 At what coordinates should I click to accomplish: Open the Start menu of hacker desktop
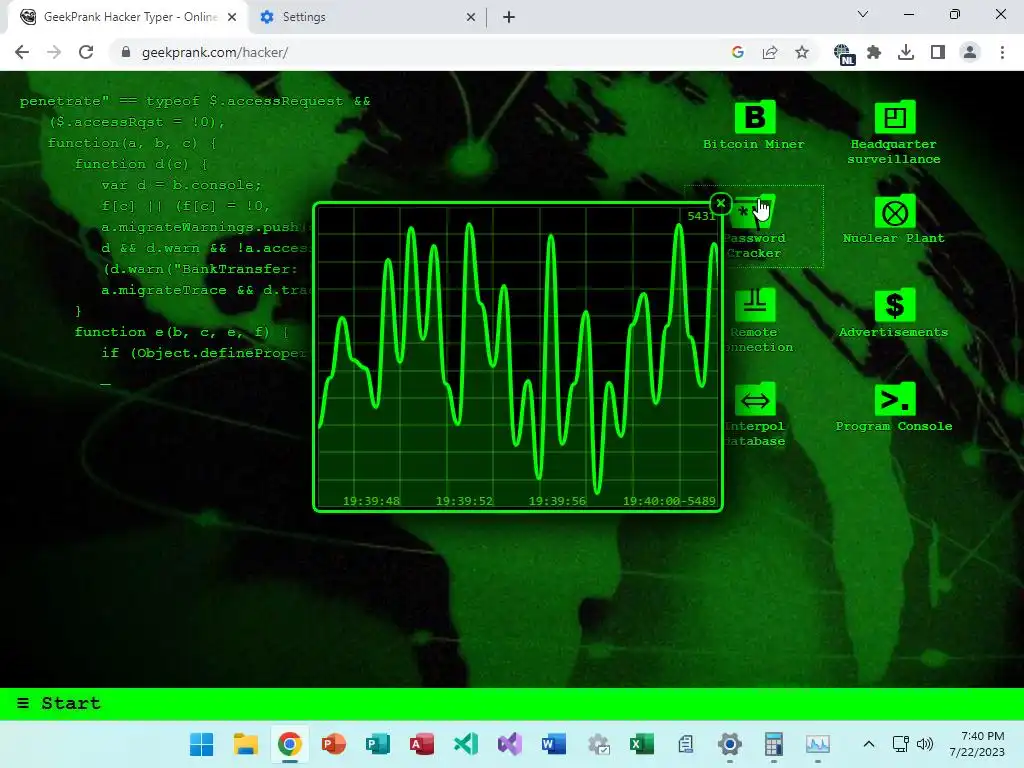click(59, 703)
